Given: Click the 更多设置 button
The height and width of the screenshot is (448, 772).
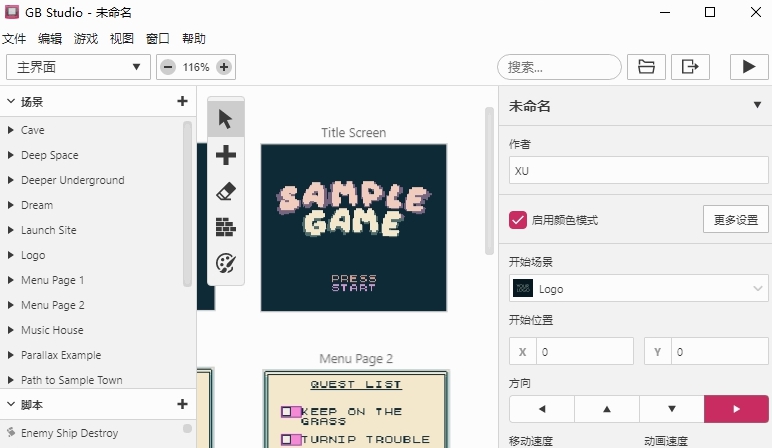Looking at the screenshot, I should 736,220.
